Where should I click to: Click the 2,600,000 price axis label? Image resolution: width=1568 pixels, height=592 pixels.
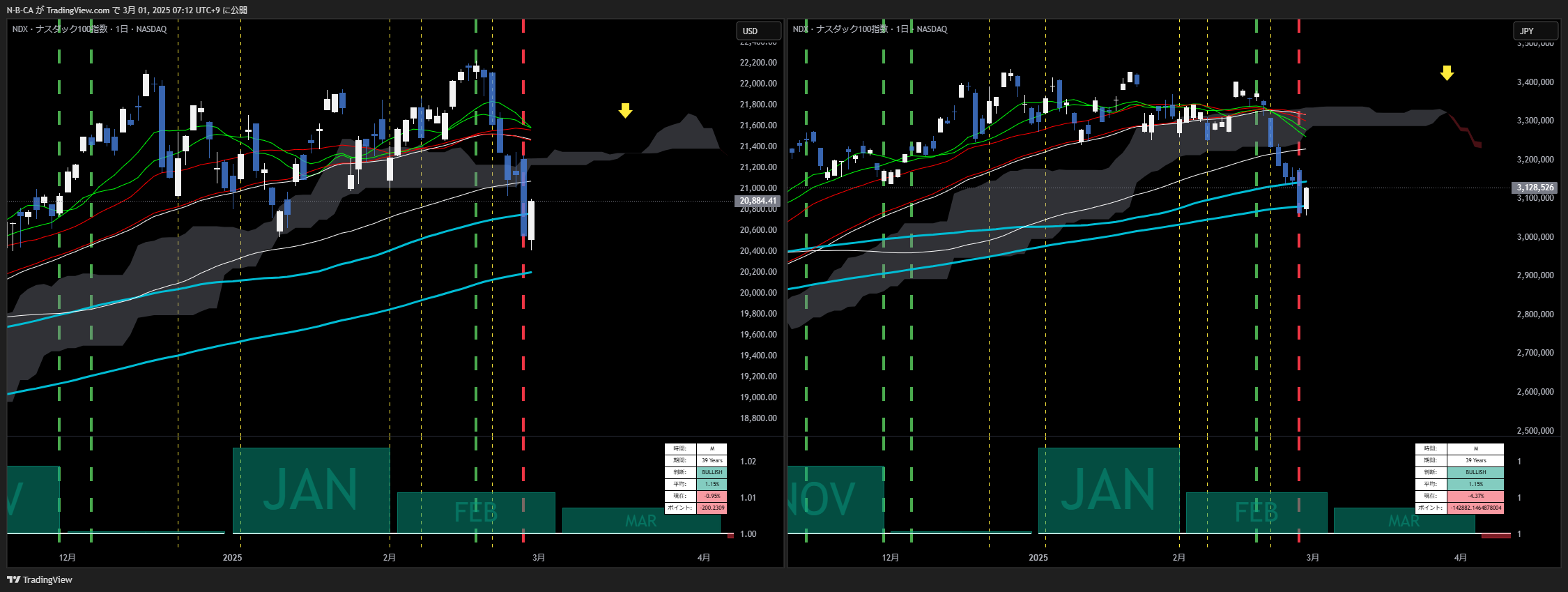point(1535,392)
